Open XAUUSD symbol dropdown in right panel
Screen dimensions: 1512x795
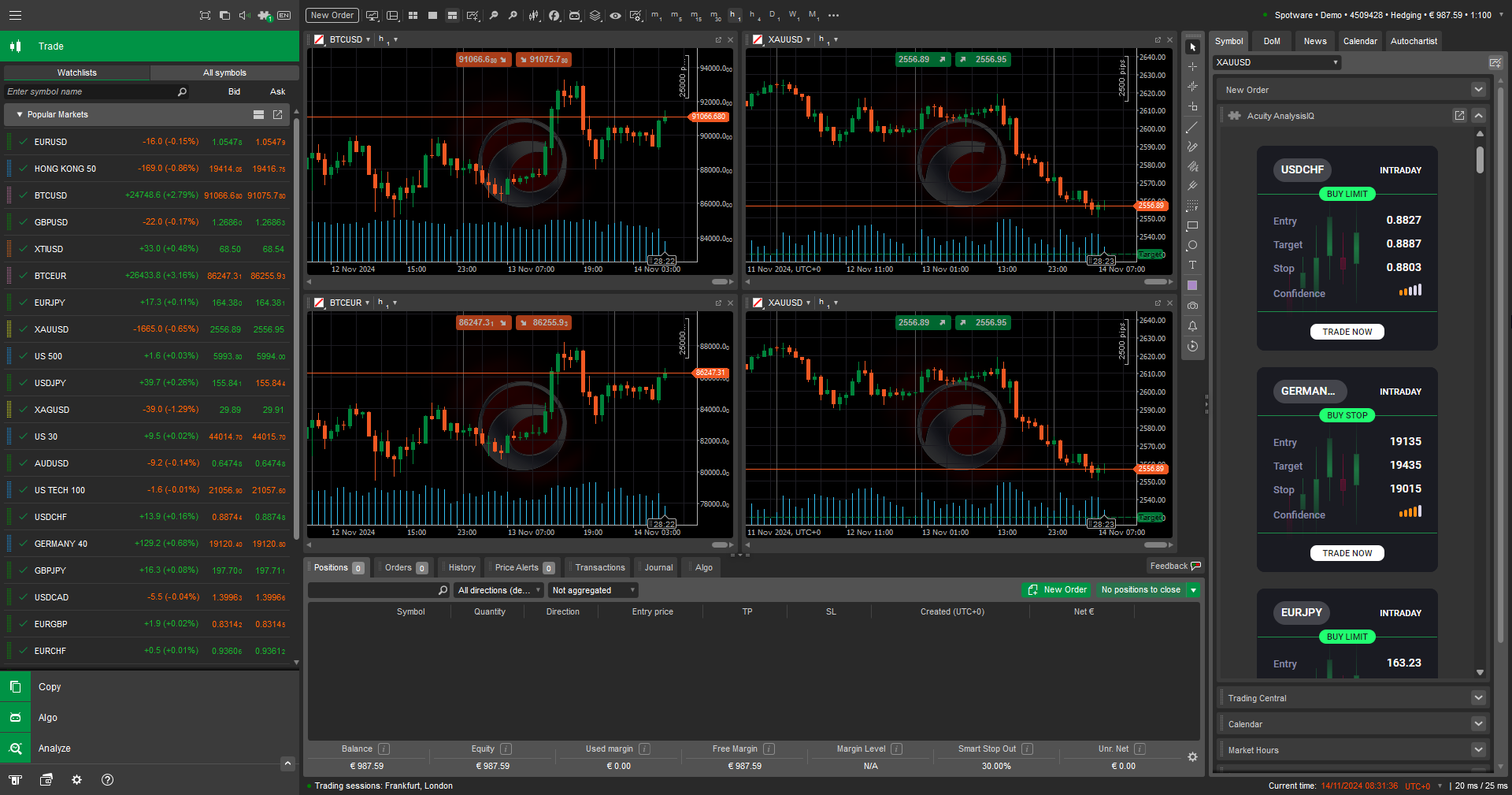tap(1277, 62)
